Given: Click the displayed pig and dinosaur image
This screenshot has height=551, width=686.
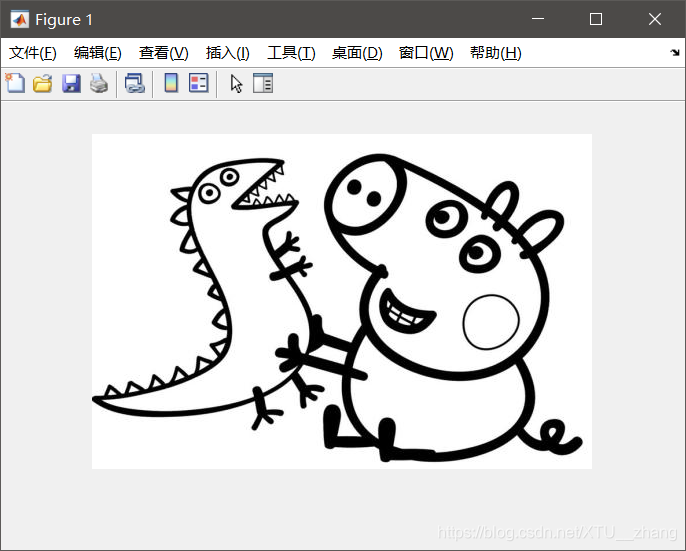Looking at the screenshot, I should pyautogui.click(x=342, y=302).
